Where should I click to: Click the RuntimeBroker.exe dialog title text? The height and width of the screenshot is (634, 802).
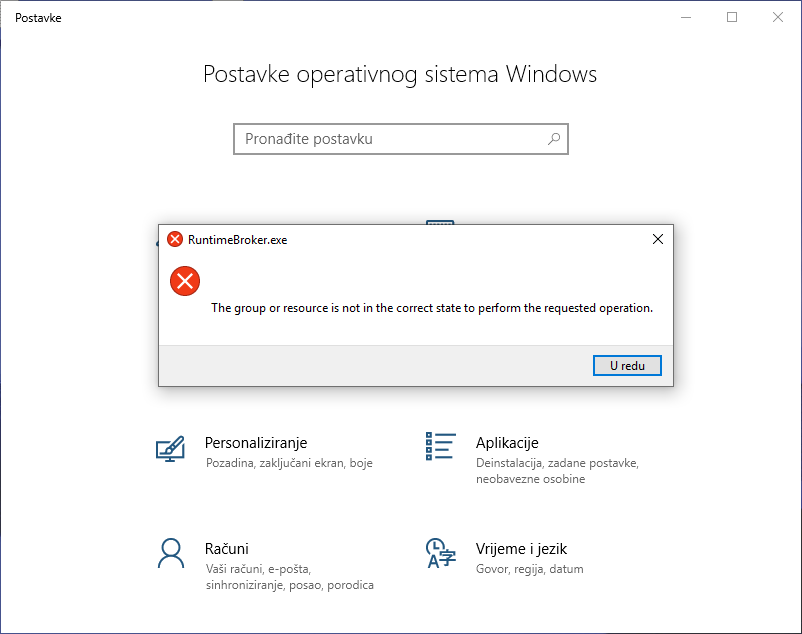[236, 240]
